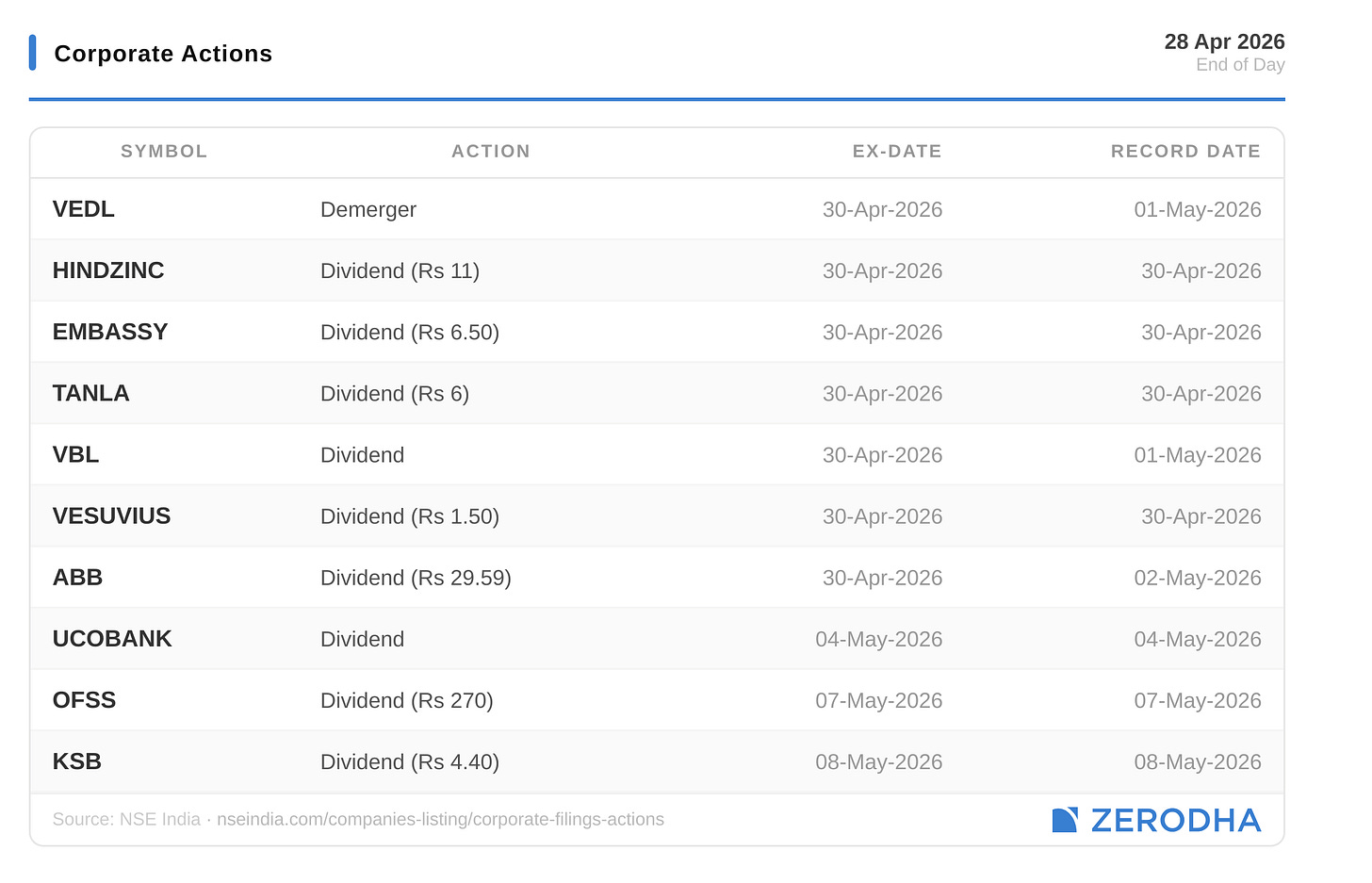Select the EMBASSY symbol
This screenshot has width=1372, height=883.
point(110,332)
